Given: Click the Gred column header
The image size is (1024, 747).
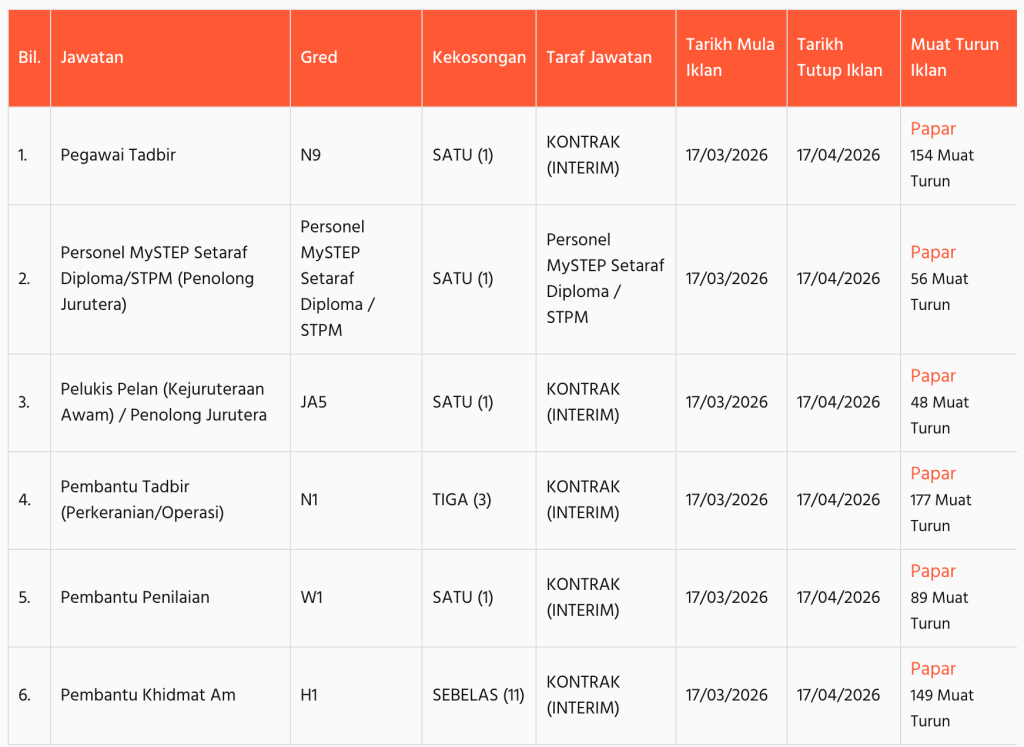Looking at the screenshot, I should (x=319, y=57).
